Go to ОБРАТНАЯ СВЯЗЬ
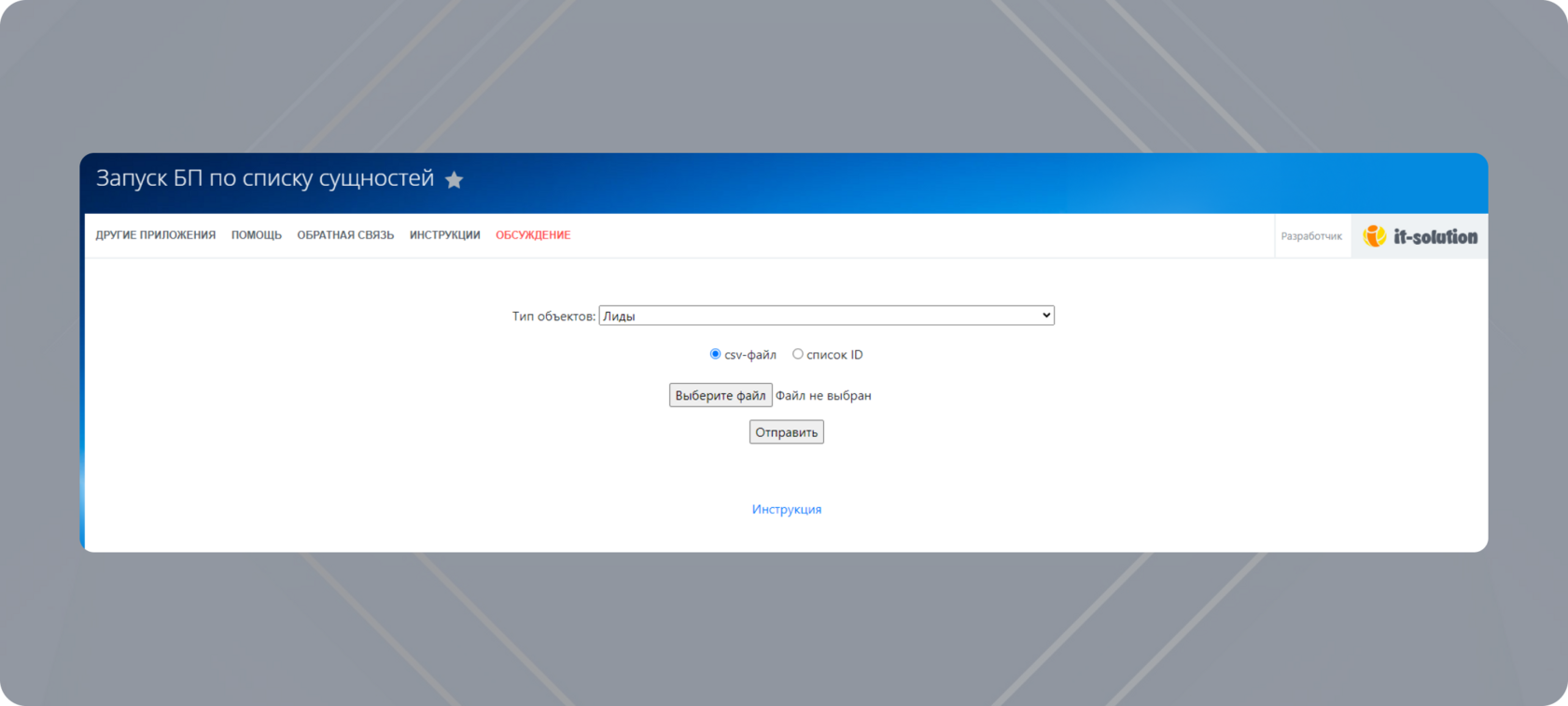Screen dimensions: 1568x706 [x=345, y=235]
